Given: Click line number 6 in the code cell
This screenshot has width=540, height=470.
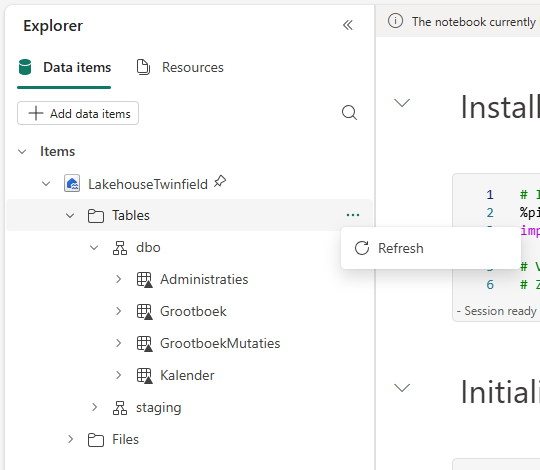Looking at the screenshot, I should pos(490,285).
